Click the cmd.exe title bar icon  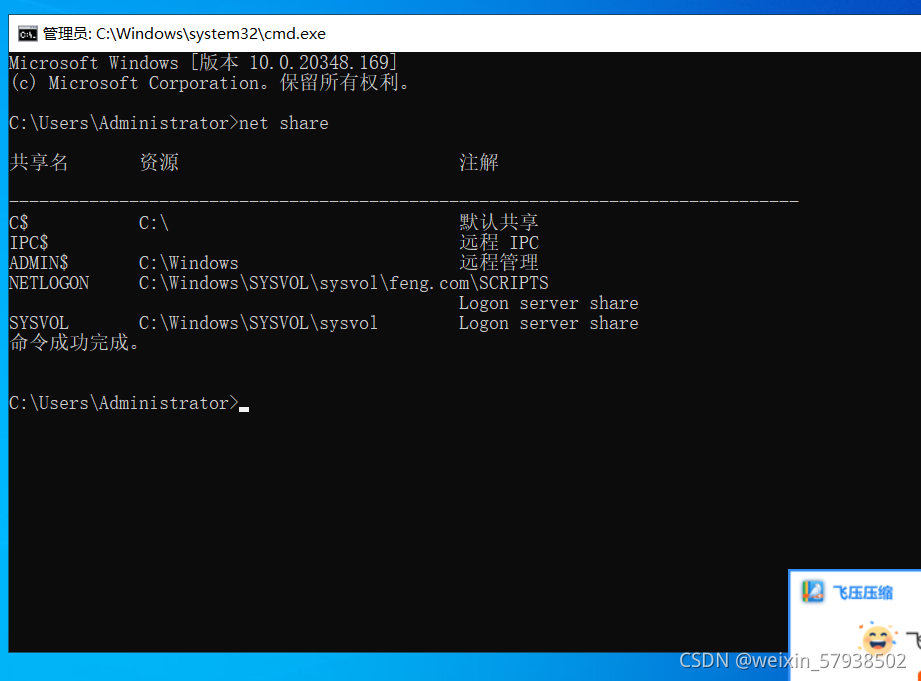(27, 34)
